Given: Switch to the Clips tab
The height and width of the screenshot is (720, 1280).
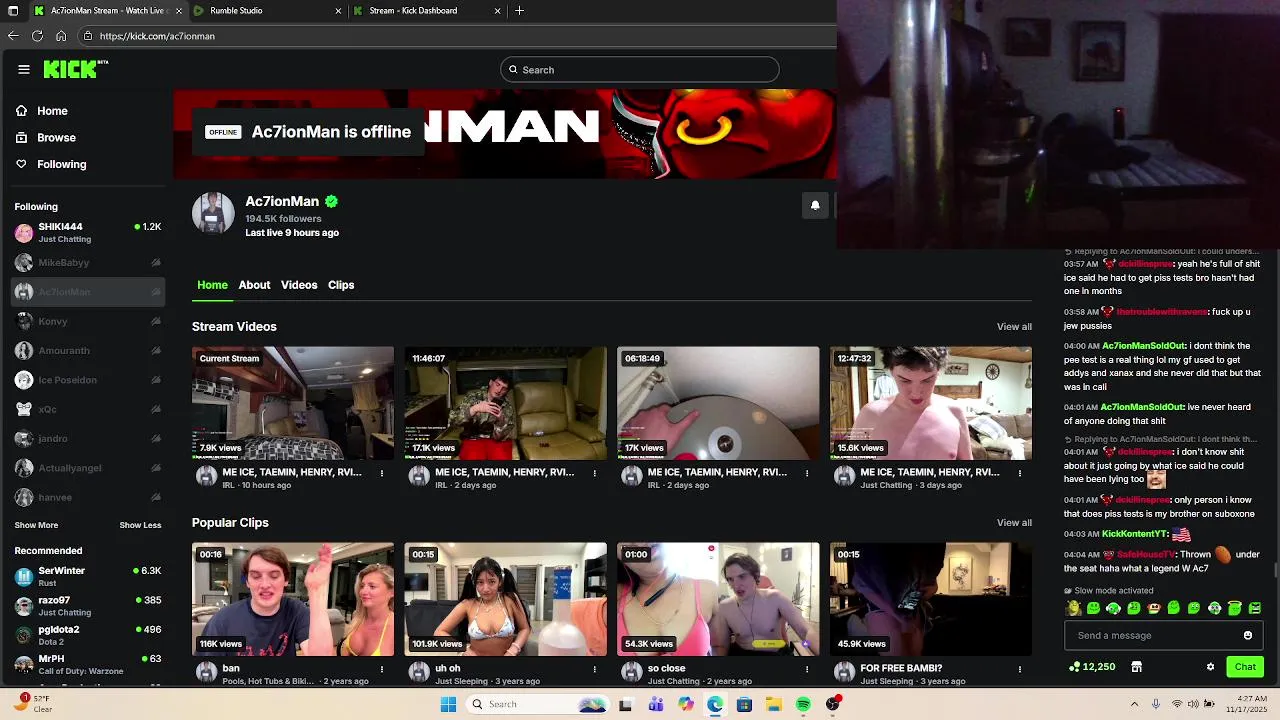Looking at the screenshot, I should click(x=341, y=285).
